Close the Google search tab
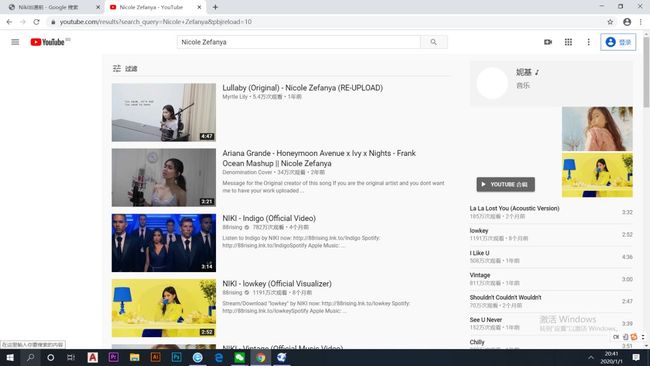 coord(98,7)
